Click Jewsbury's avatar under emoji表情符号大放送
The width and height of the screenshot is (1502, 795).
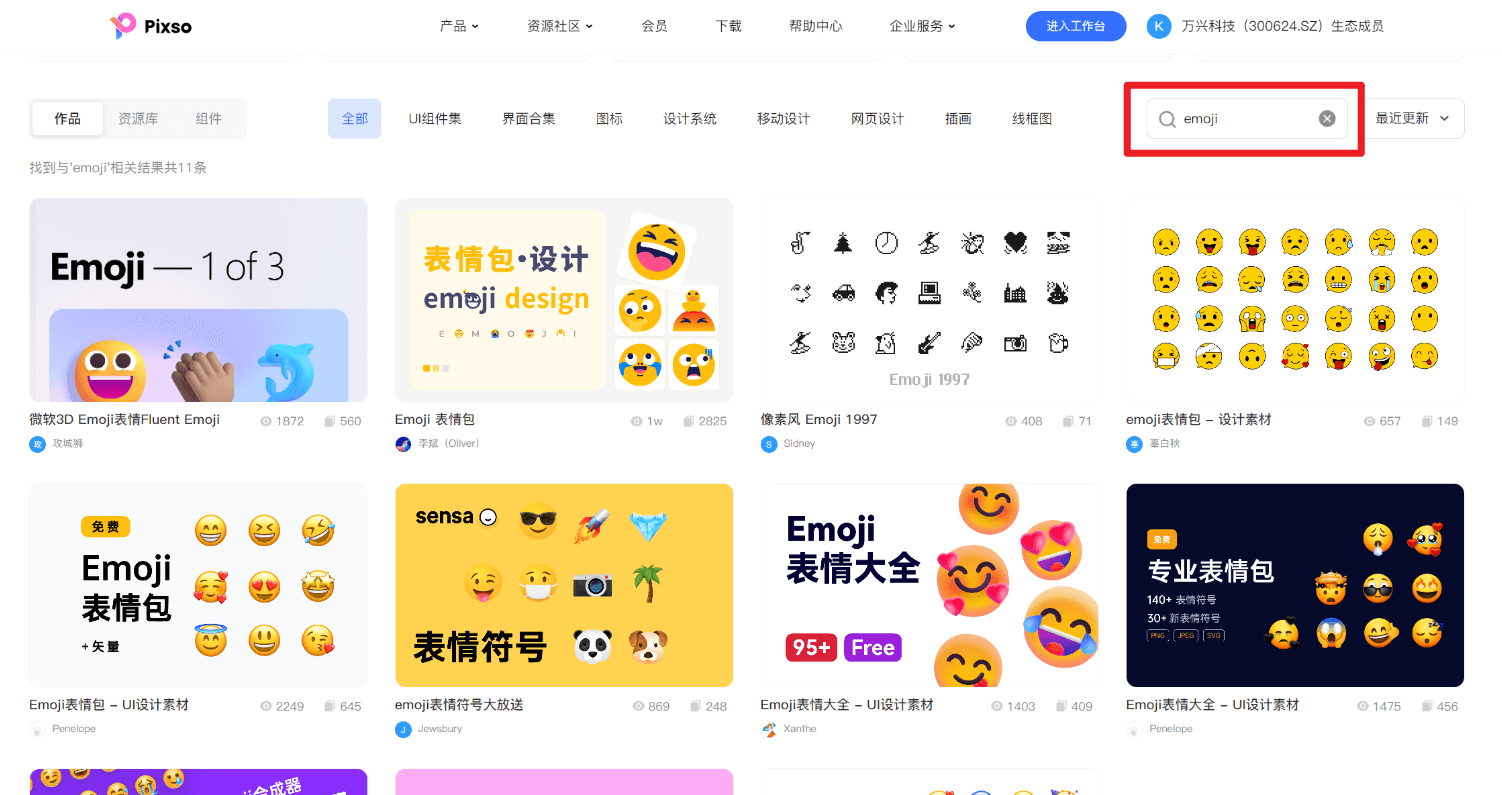pyautogui.click(x=402, y=729)
